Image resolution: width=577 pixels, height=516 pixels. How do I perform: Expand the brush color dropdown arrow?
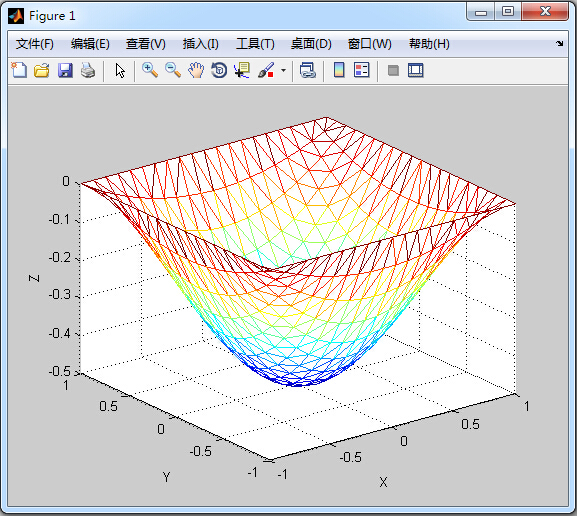tap(283, 70)
